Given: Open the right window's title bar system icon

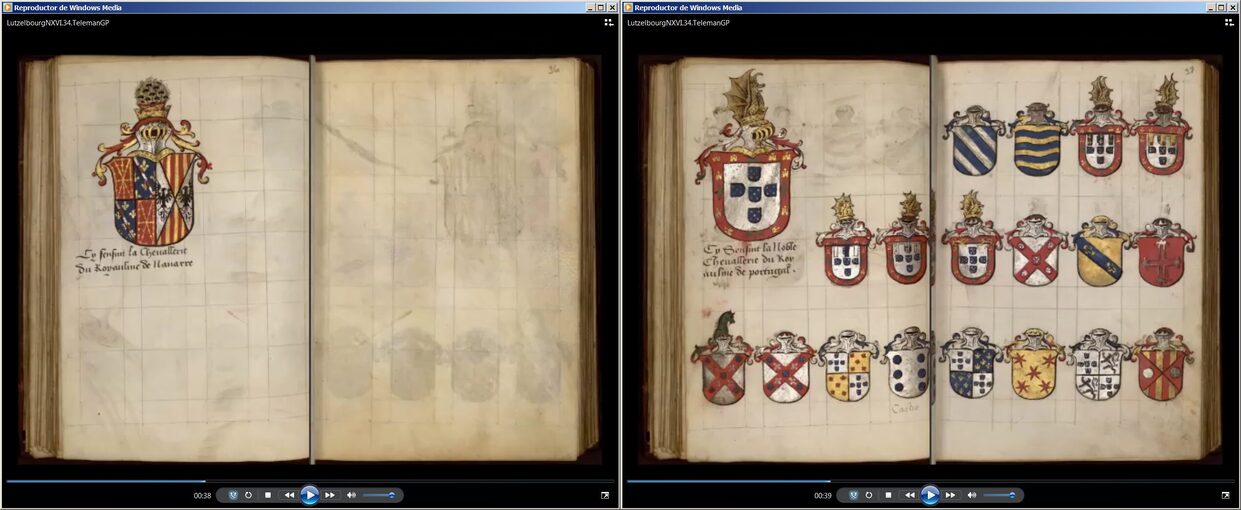Looking at the screenshot, I should click(628, 7).
